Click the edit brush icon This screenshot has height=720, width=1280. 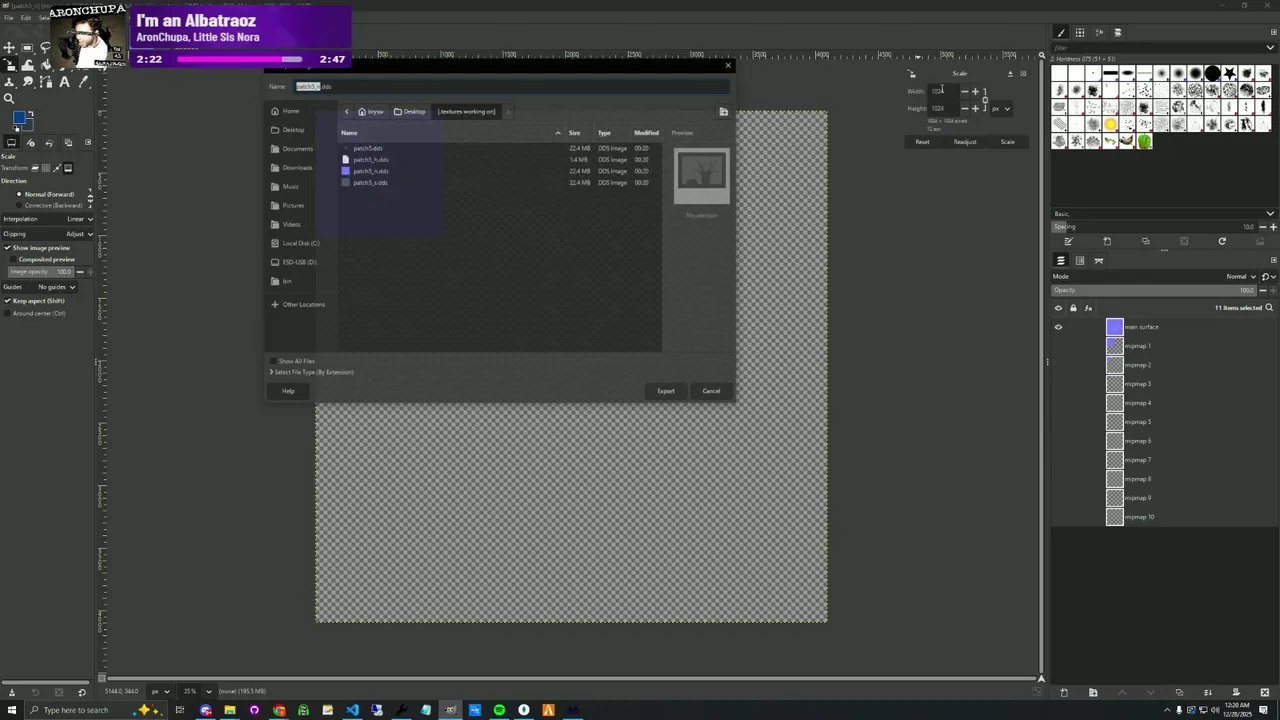[1068, 241]
